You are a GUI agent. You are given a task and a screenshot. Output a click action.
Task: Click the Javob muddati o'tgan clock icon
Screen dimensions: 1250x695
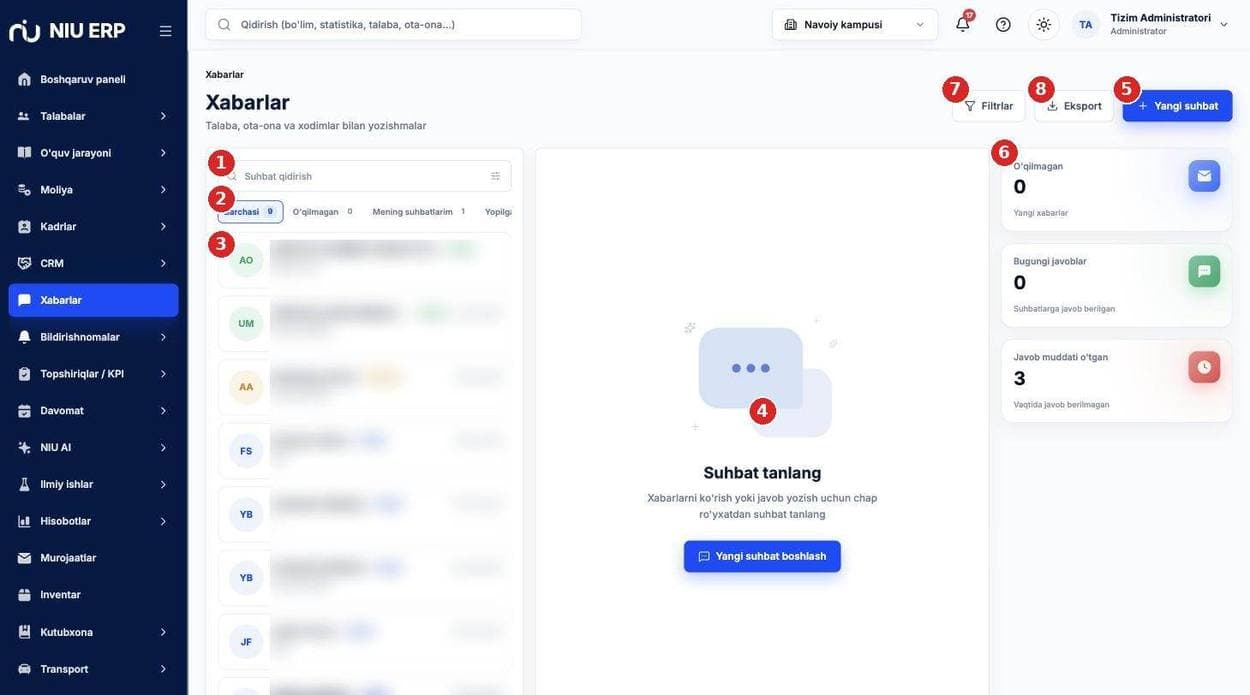[1204, 367]
